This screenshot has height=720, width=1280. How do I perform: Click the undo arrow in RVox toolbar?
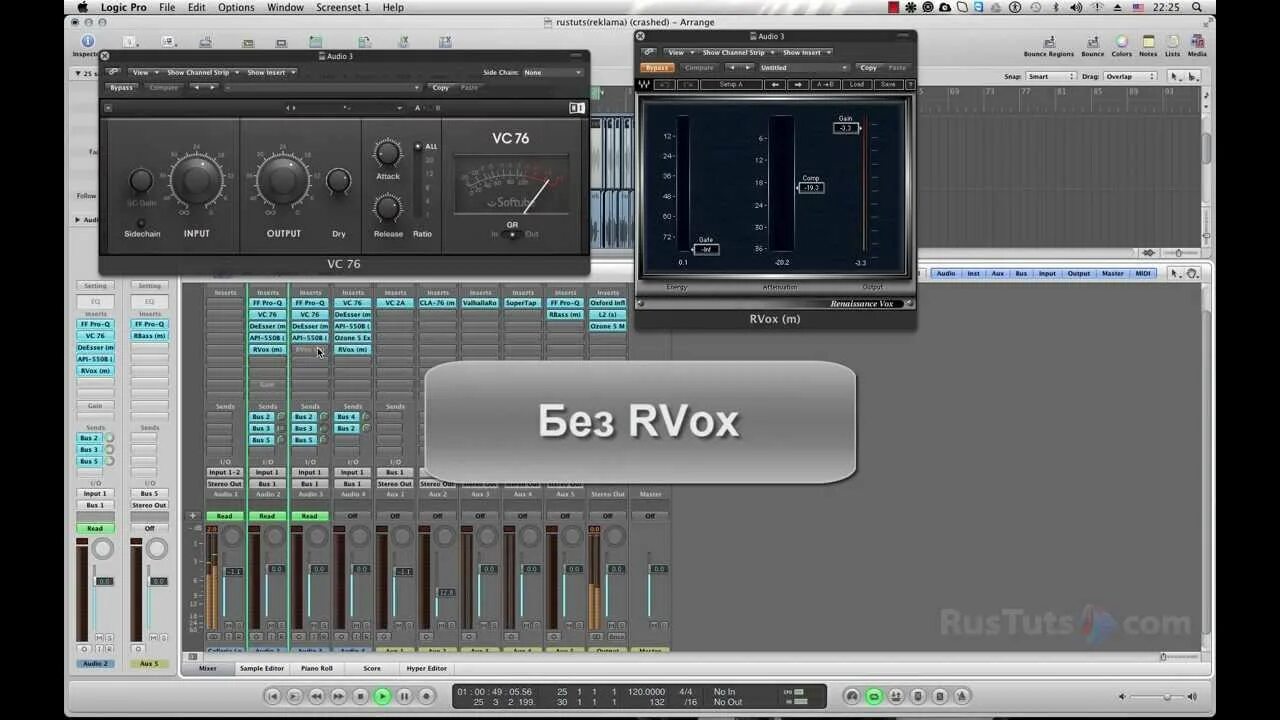666,84
